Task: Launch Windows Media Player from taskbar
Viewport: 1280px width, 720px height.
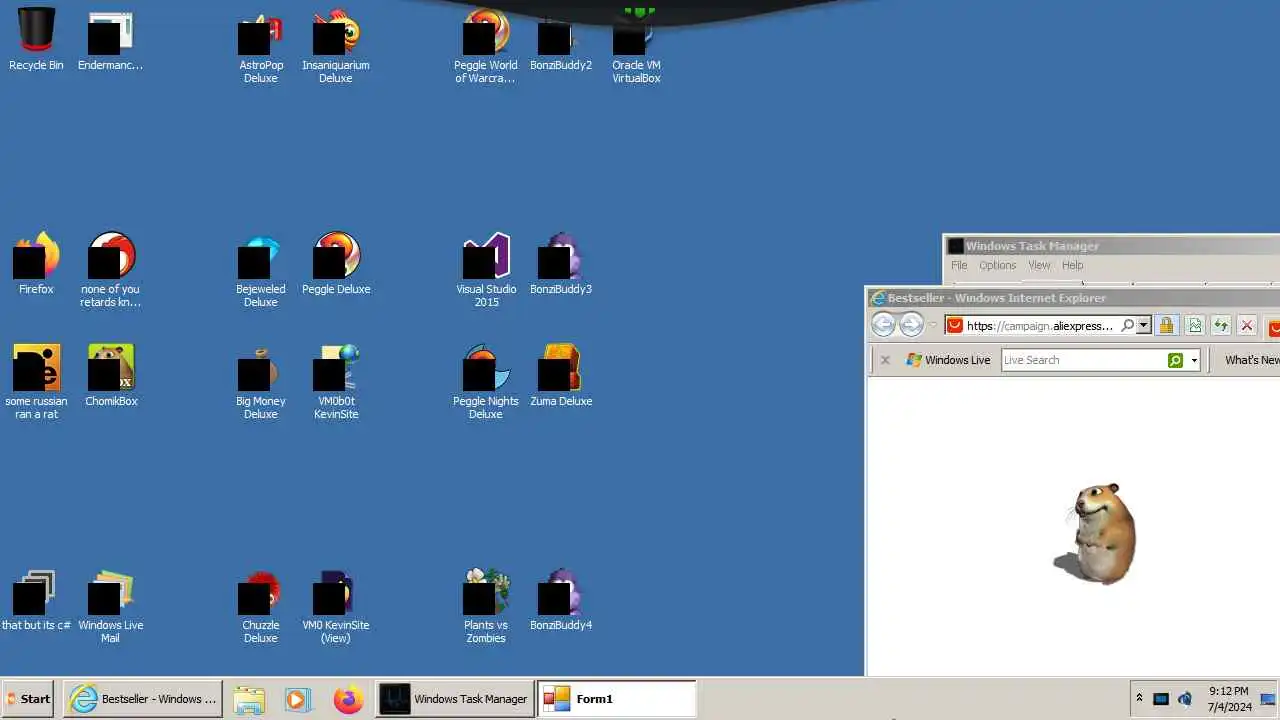Action: pyautogui.click(x=297, y=699)
